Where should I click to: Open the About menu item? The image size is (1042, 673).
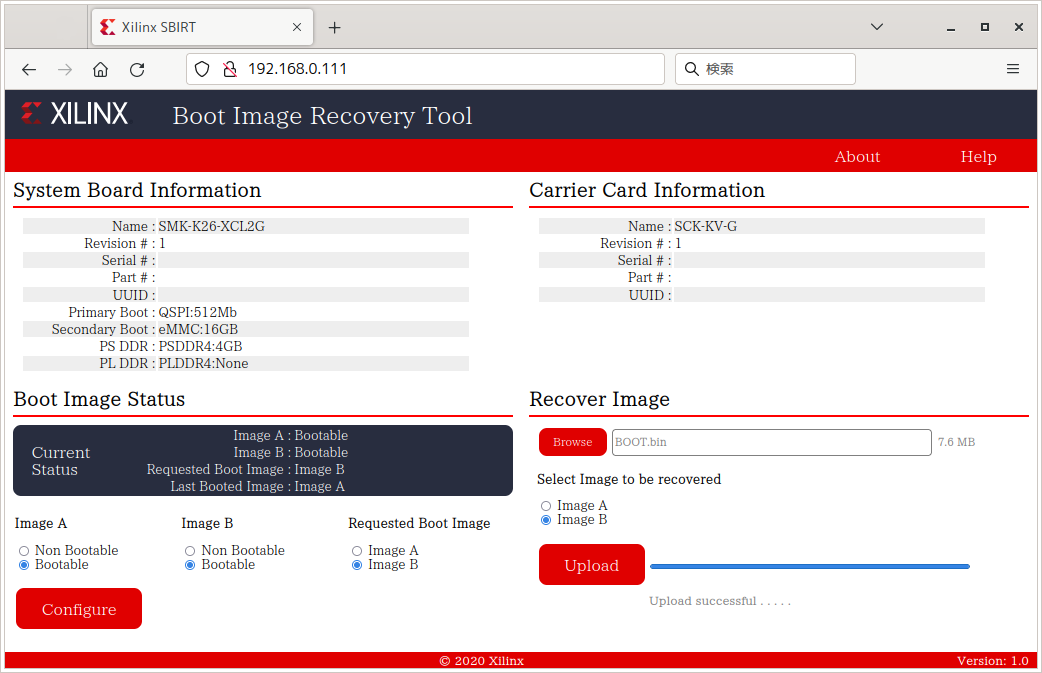(x=857, y=156)
